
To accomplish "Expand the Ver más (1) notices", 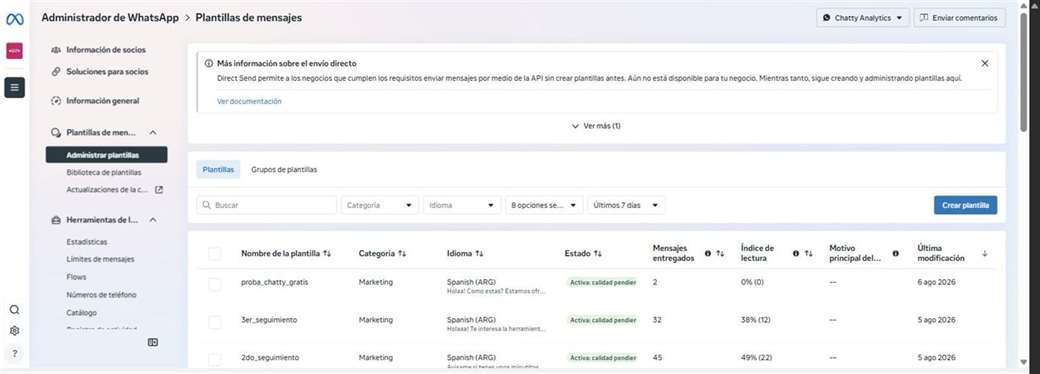I will pos(596,126).
